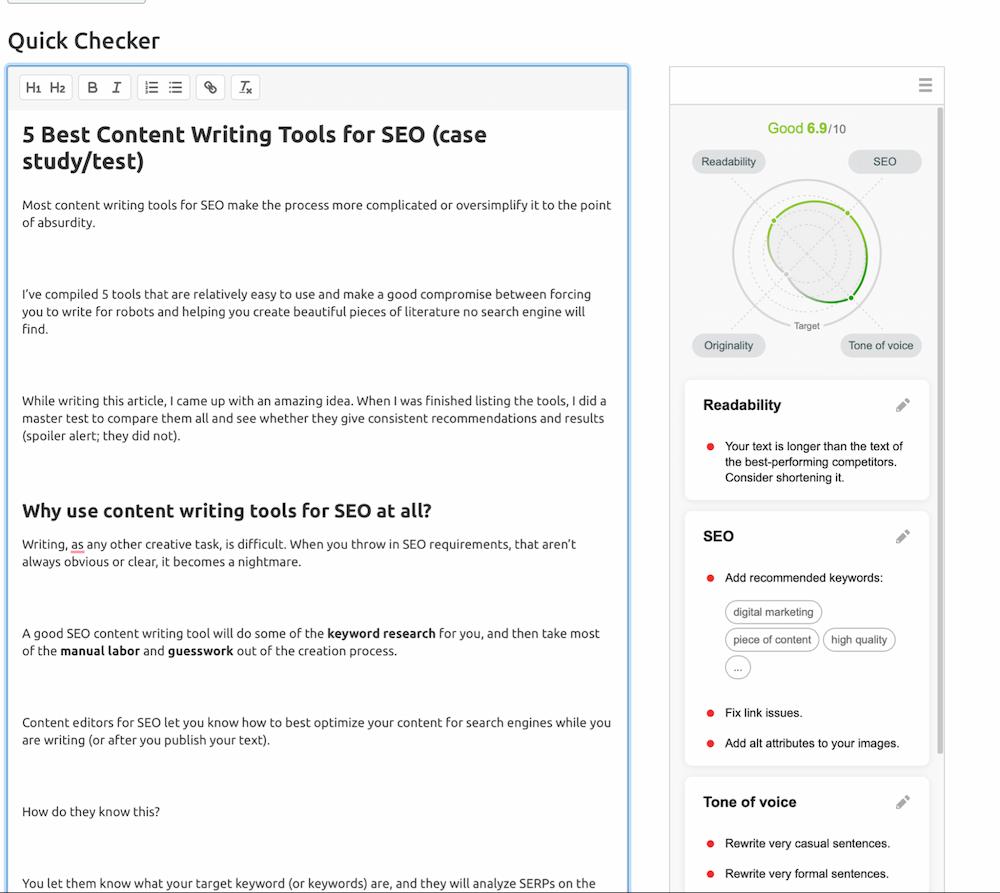Click 'Rewrite very formal sentences.'
Viewport: 1000px width, 893px height.
click(x=807, y=874)
